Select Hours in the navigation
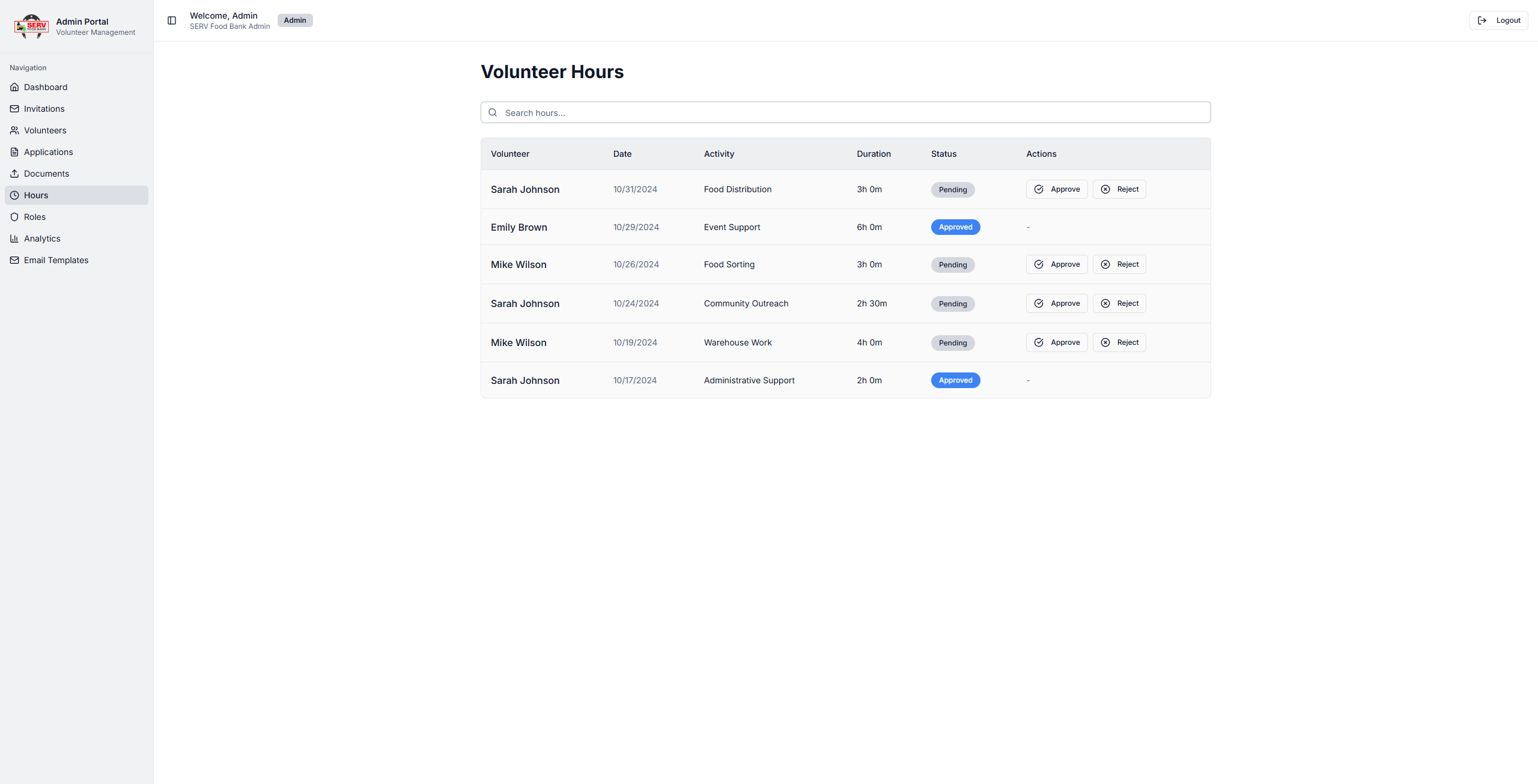 point(36,195)
